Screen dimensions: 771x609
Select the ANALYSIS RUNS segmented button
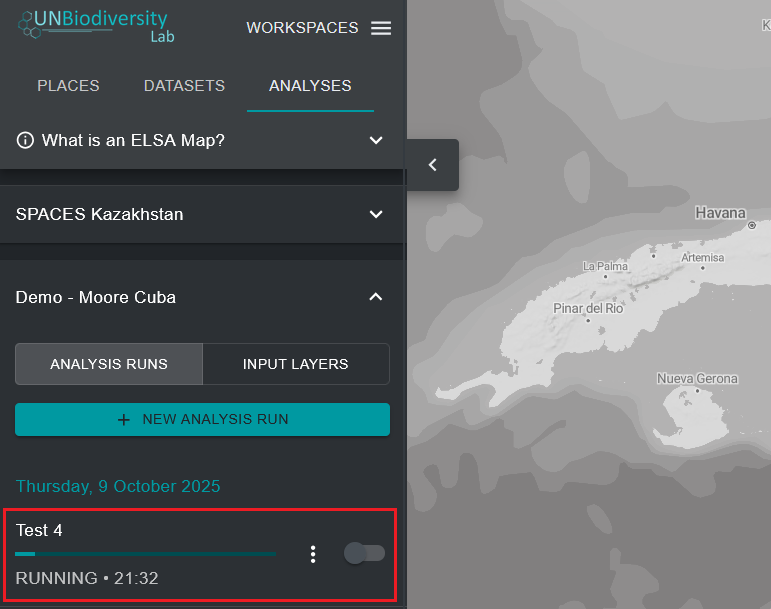click(109, 364)
